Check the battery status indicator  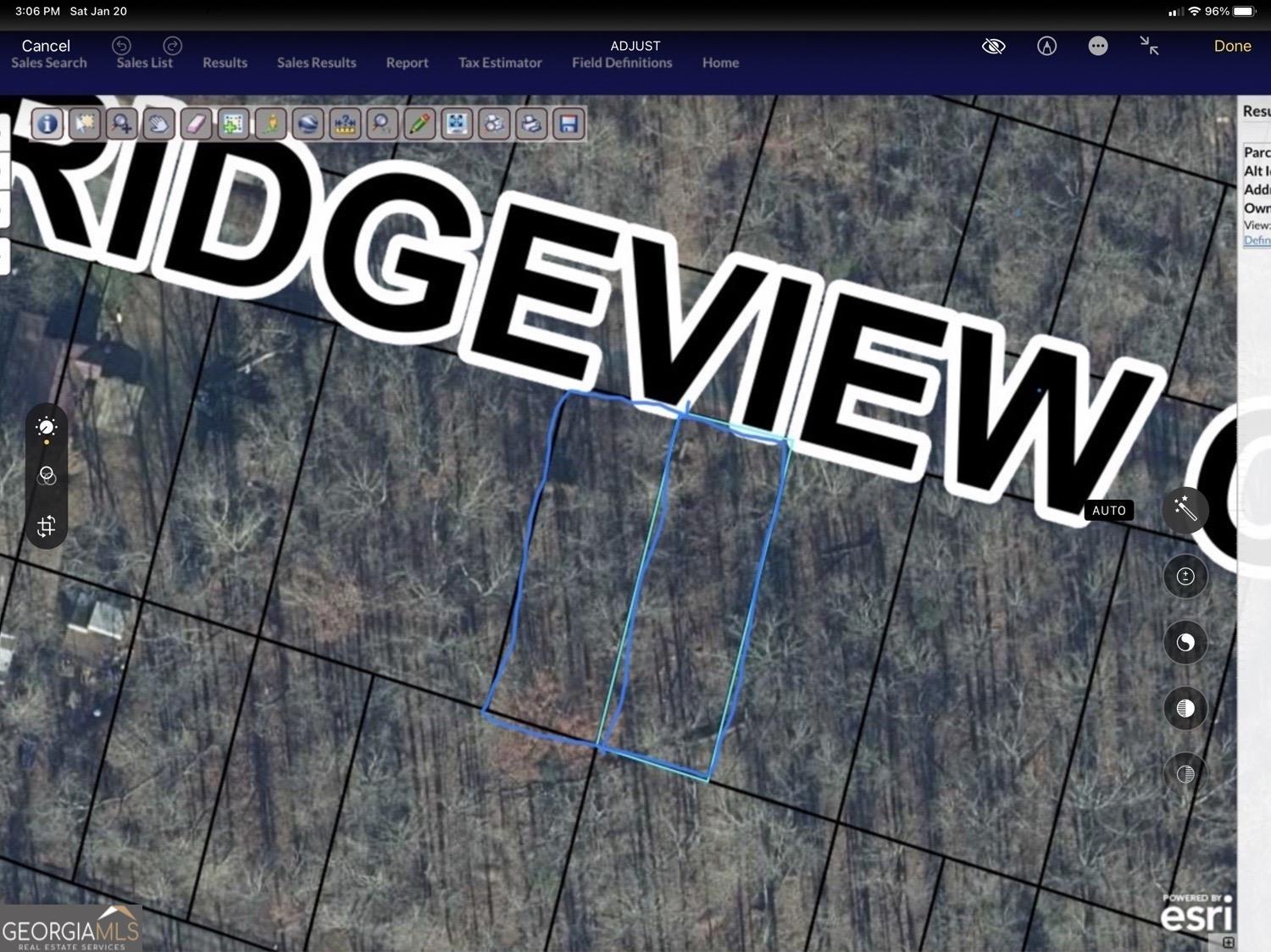tap(1245, 11)
